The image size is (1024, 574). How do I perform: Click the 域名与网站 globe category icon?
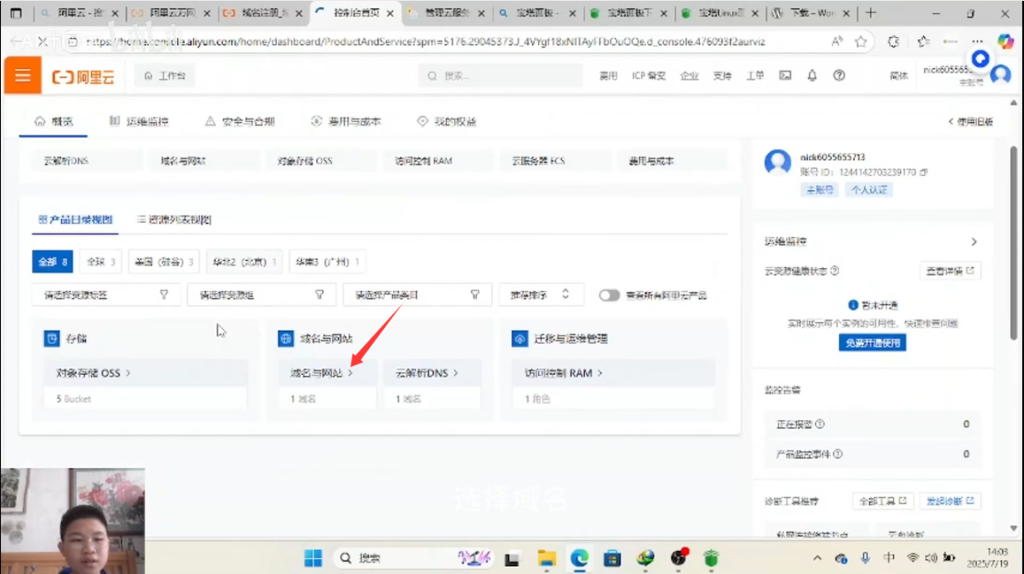[285, 338]
